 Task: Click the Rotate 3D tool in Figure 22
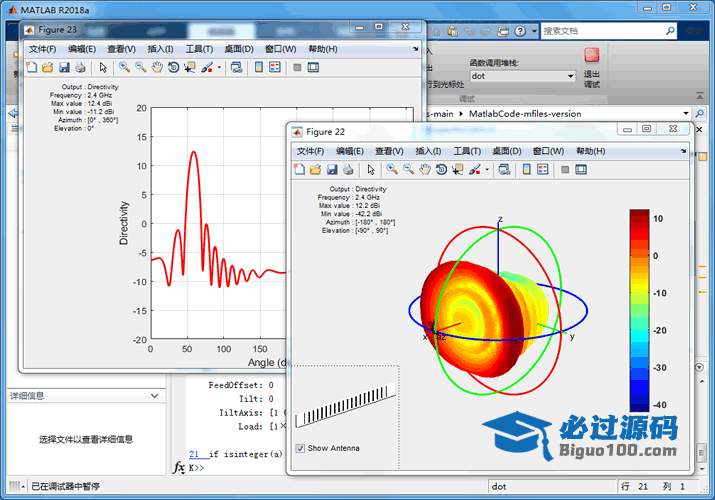coord(440,169)
